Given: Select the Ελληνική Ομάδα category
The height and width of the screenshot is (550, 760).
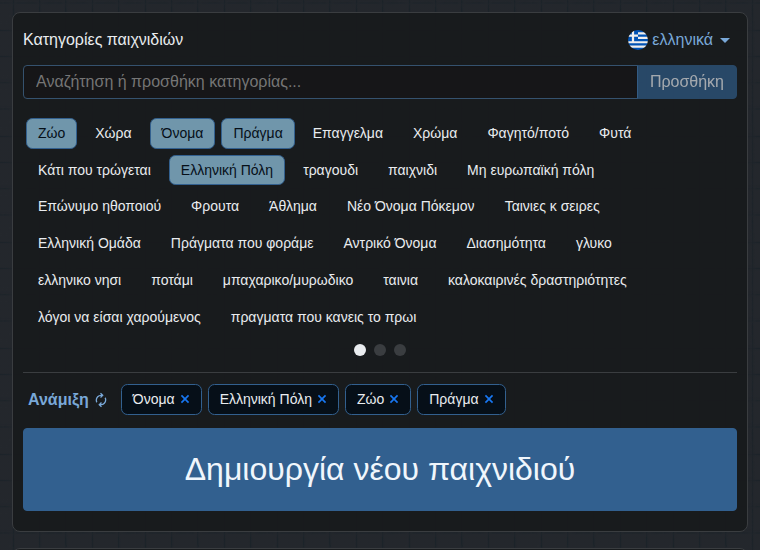Looking at the screenshot, I should pyautogui.click(x=90, y=243).
